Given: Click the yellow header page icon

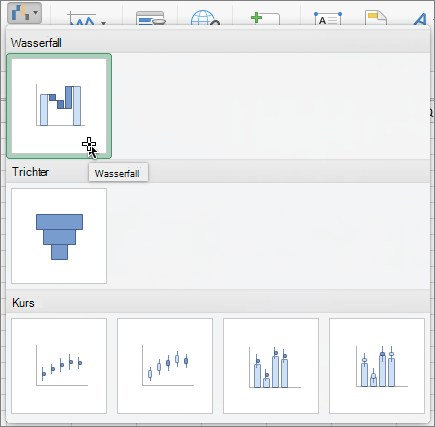Looking at the screenshot, I should [x=376, y=18].
